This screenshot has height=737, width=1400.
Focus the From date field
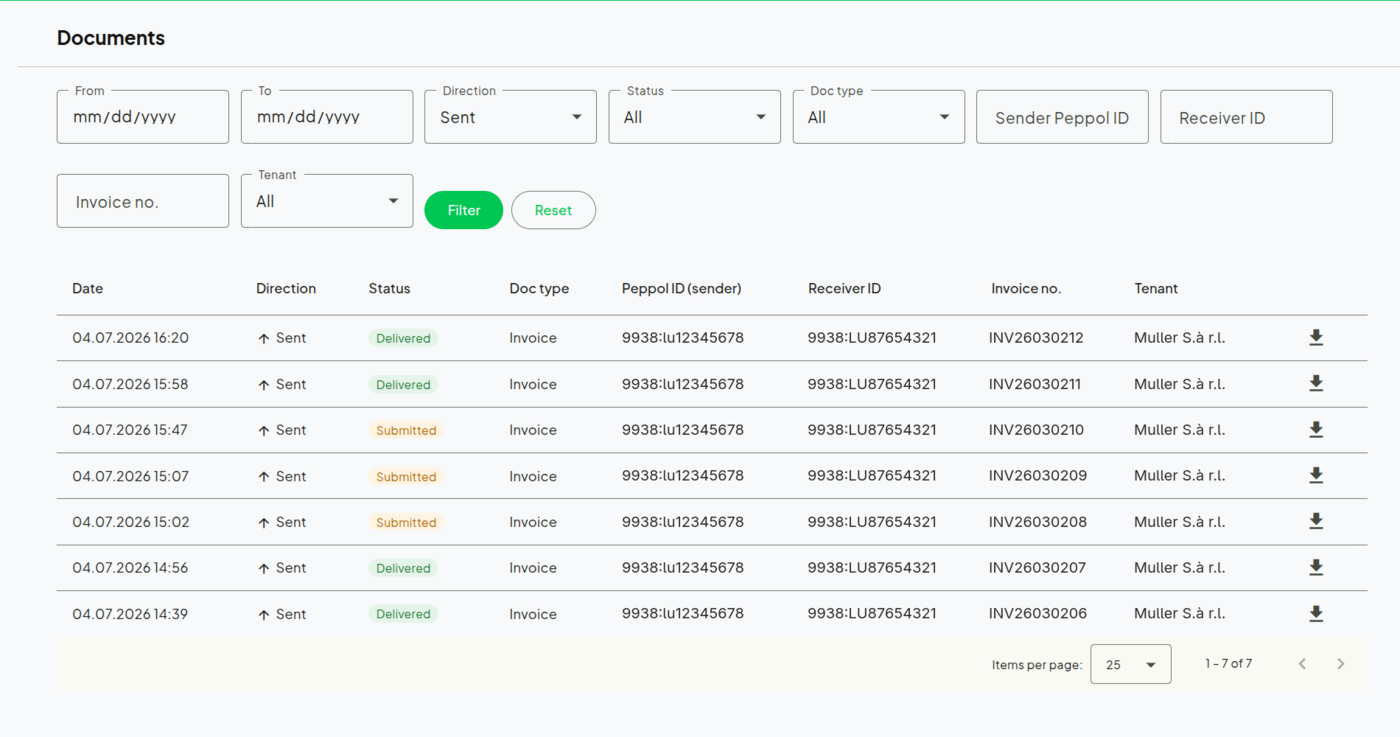[143, 117]
